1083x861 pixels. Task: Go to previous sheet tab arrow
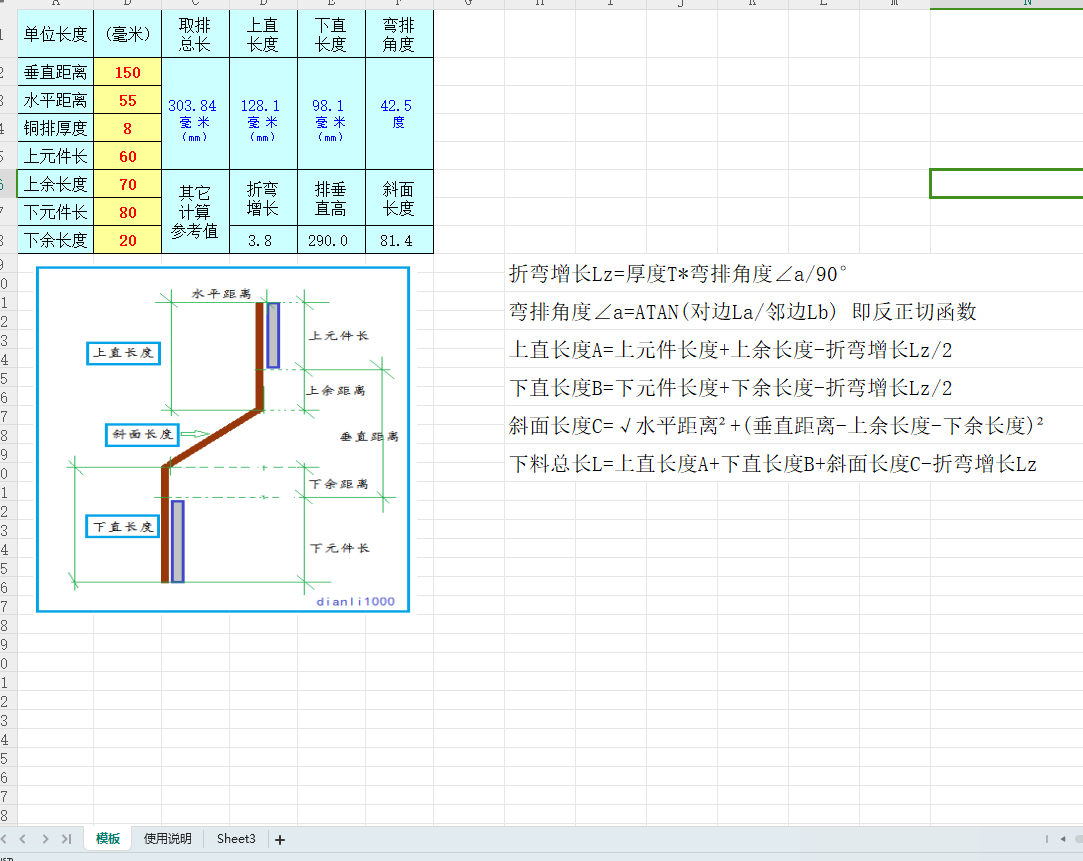point(23,839)
